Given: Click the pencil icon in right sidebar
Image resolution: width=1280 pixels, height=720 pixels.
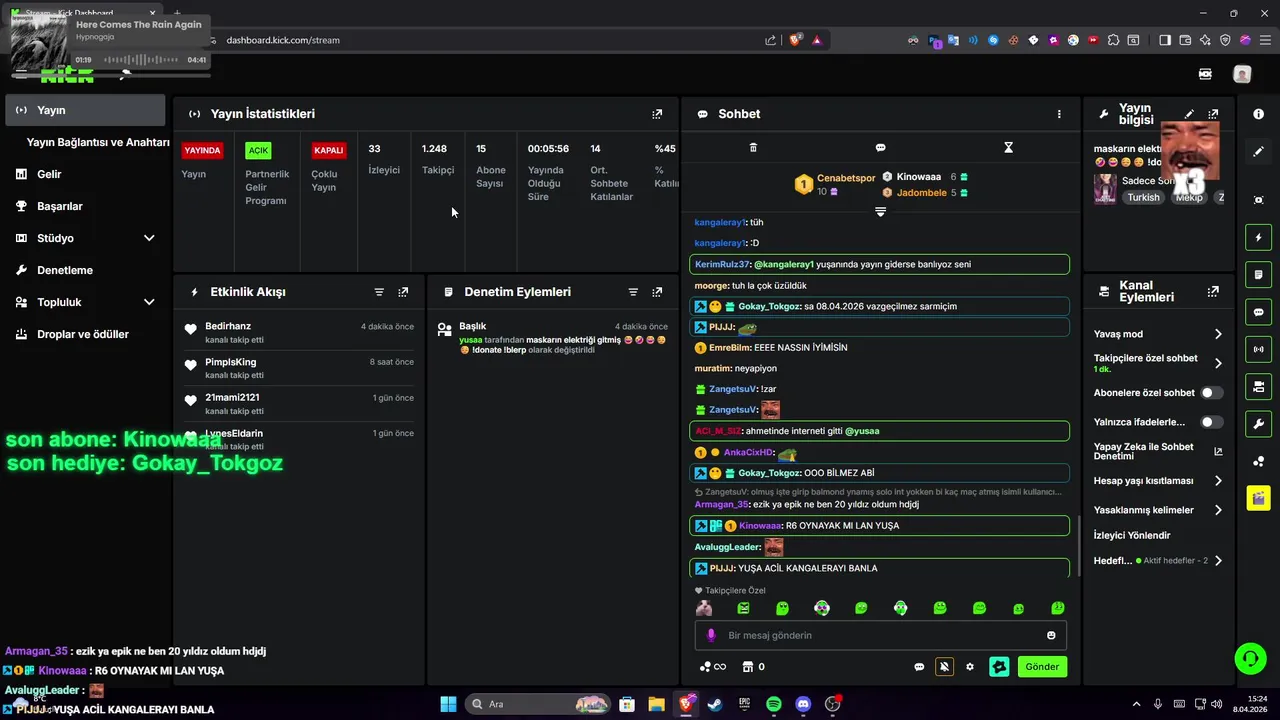Looking at the screenshot, I should click(1258, 152).
